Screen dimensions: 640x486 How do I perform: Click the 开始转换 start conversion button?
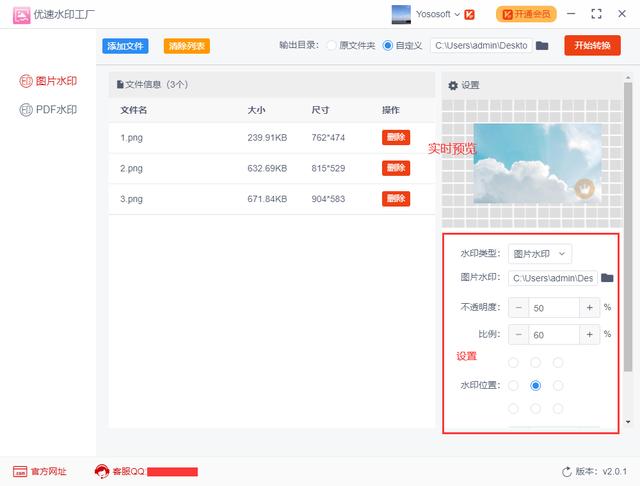(x=592, y=45)
